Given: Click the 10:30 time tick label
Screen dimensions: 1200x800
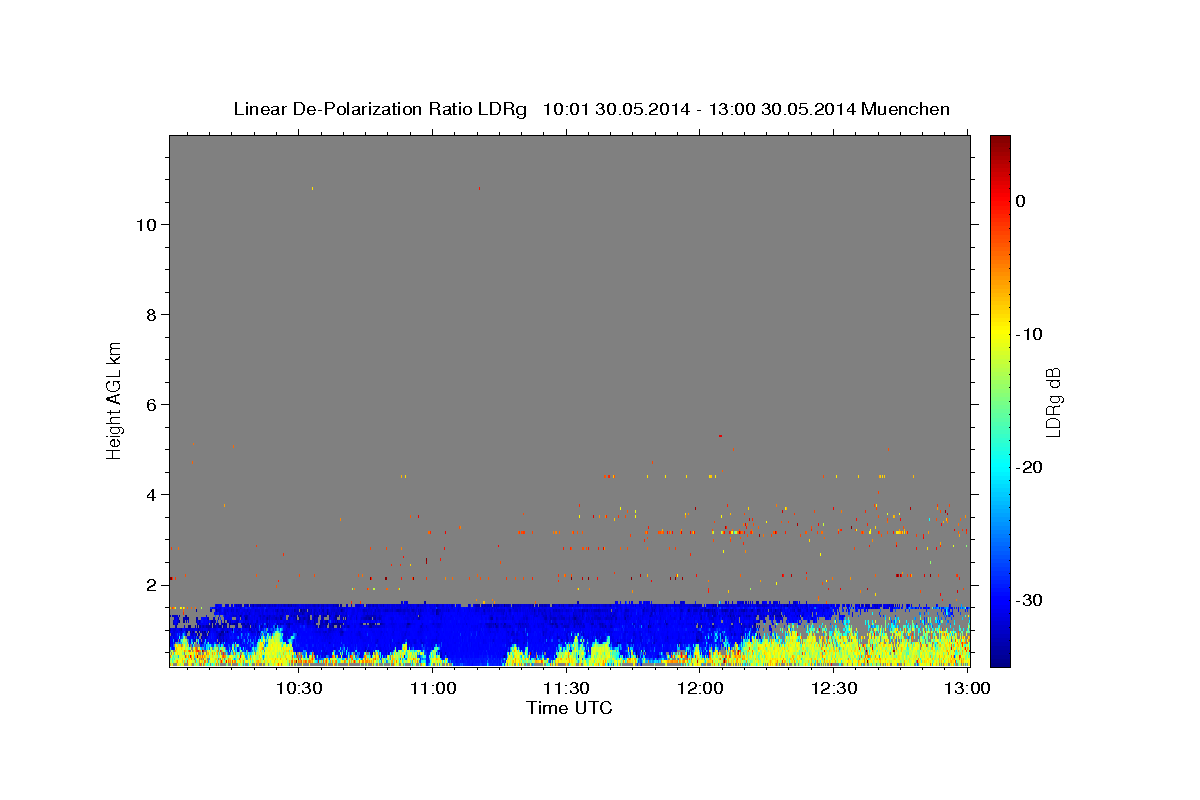Looking at the screenshot, I should tap(299, 689).
